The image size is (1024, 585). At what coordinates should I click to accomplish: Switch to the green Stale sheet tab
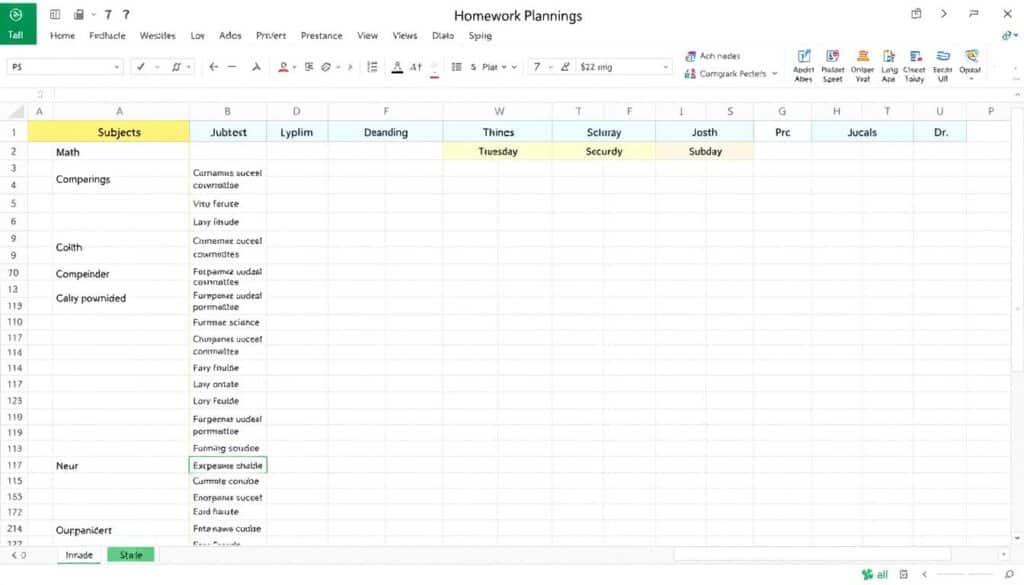(131, 555)
